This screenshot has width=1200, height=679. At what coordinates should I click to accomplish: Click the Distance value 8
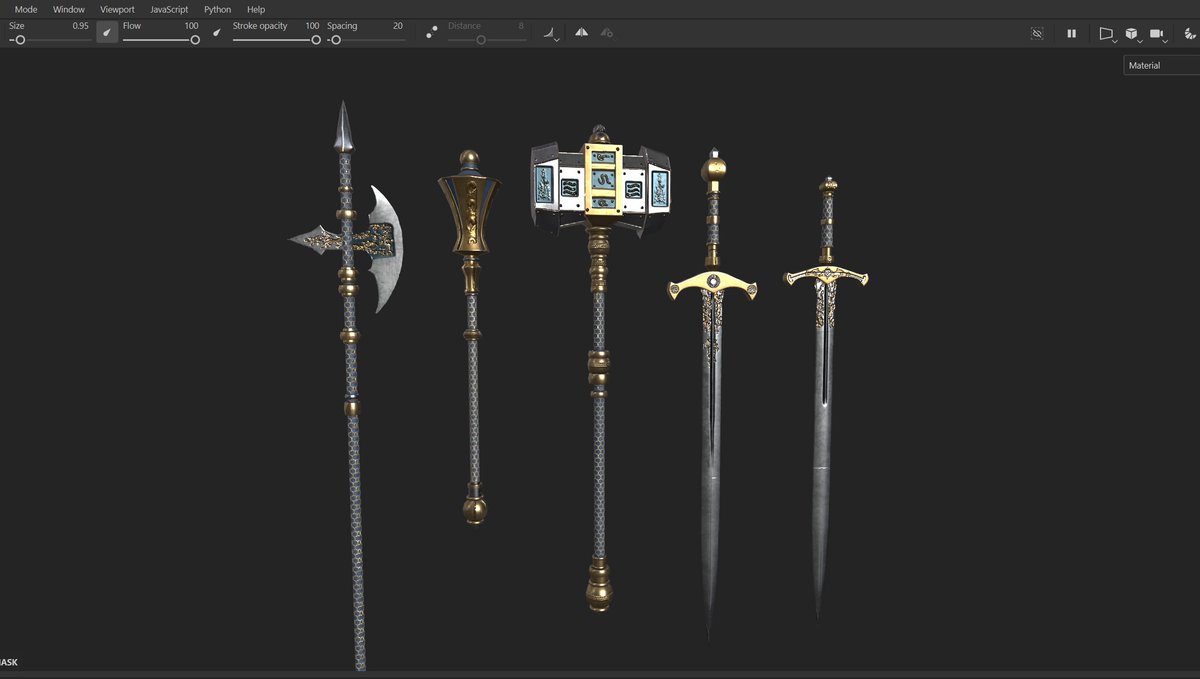coord(520,26)
